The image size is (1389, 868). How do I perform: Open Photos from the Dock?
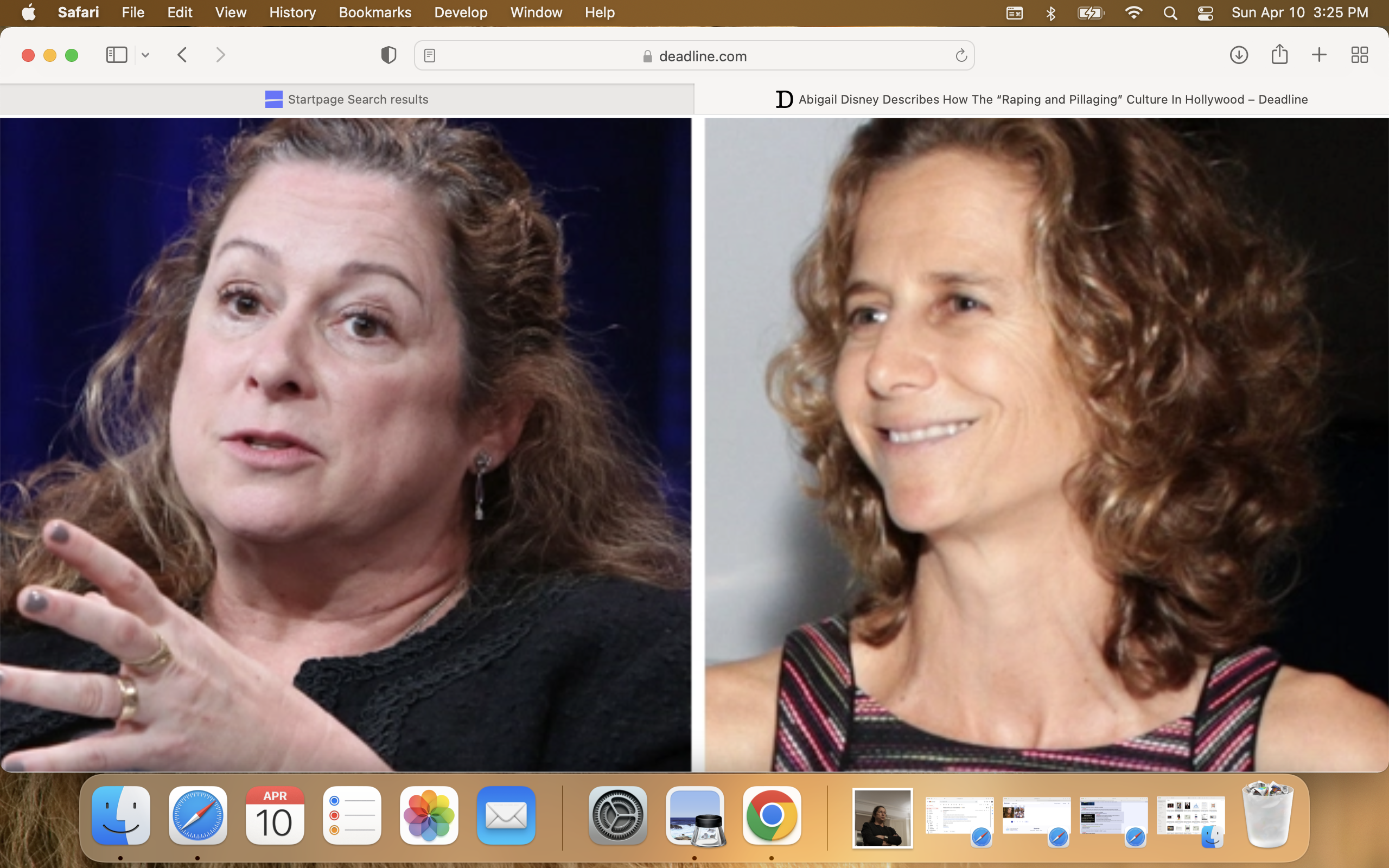tap(429, 815)
